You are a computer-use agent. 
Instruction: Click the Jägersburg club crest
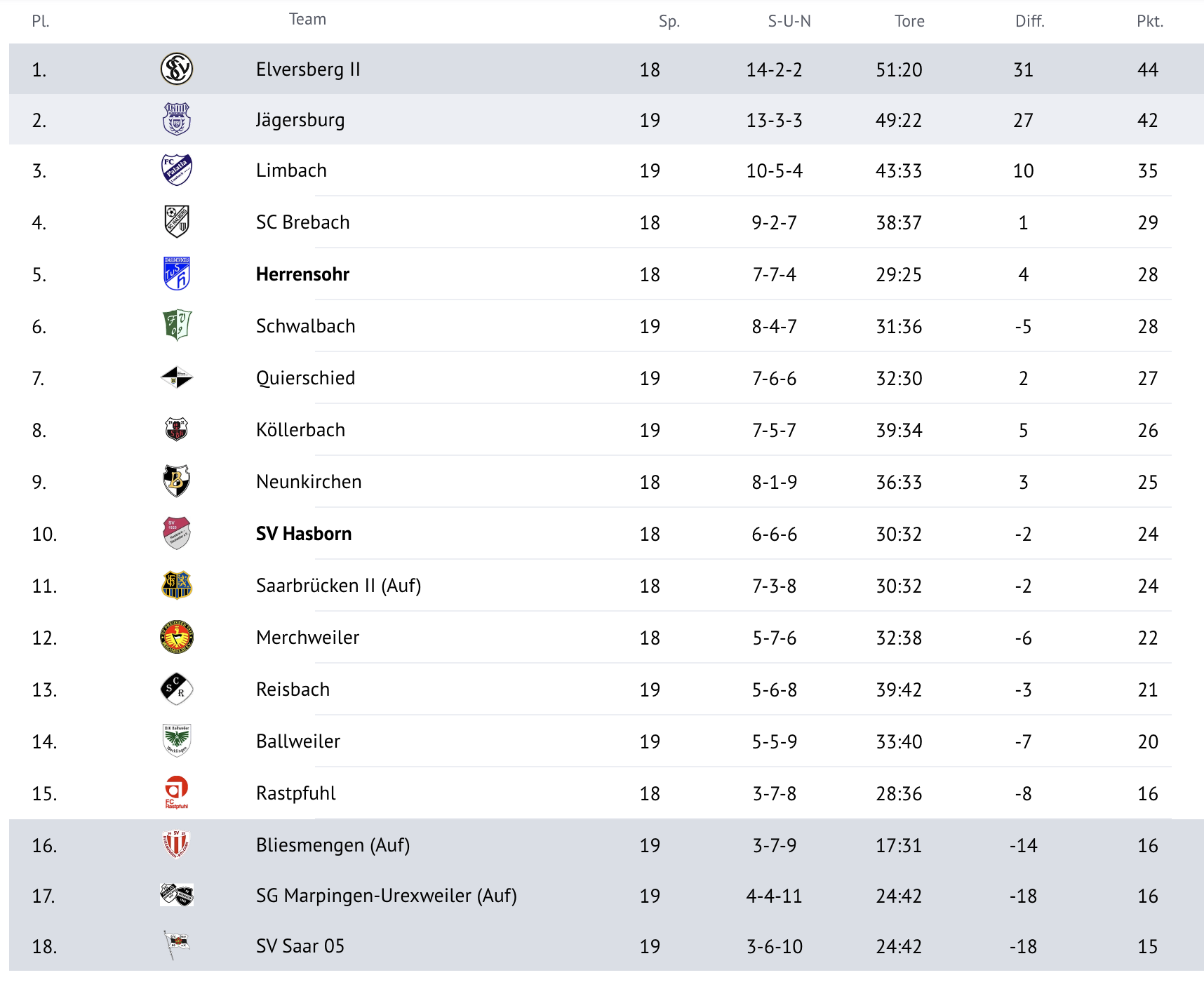(x=177, y=119)
